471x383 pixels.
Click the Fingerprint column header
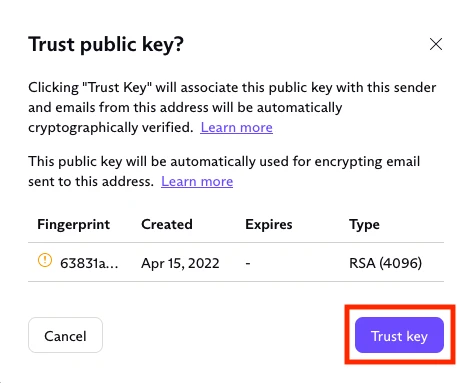click(x=73, y=224)
